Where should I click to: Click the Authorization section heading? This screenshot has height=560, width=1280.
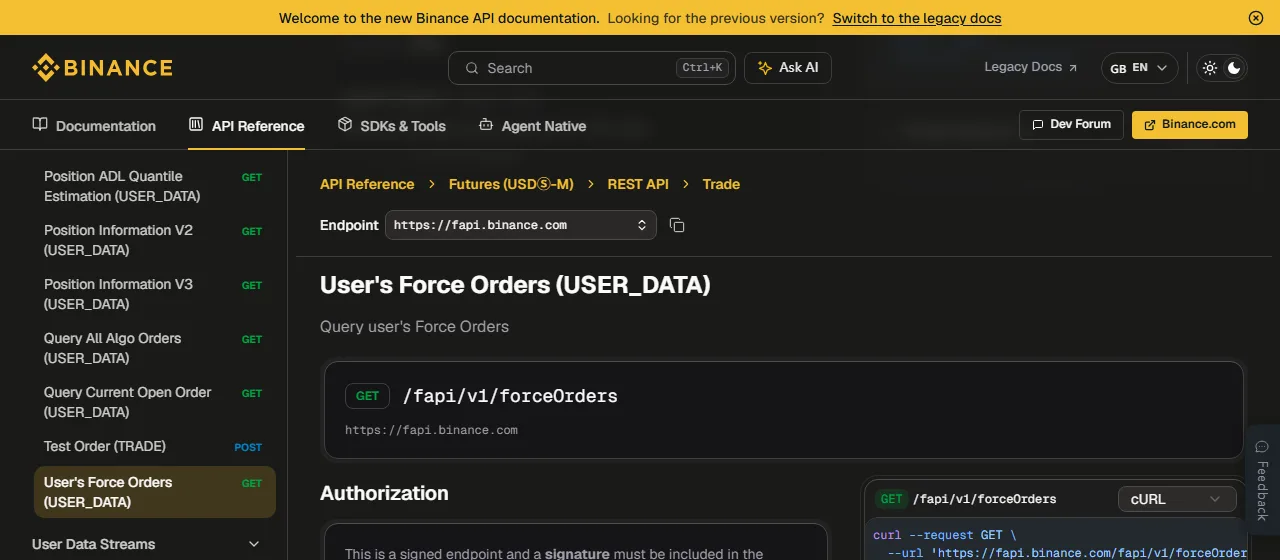tap(384, 493)
